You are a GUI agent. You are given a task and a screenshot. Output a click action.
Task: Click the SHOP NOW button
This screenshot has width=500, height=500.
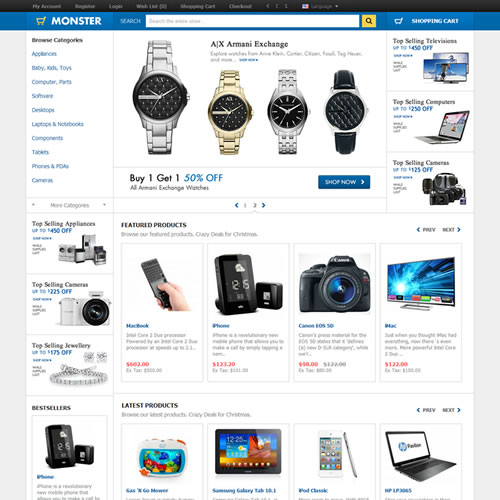344,182
